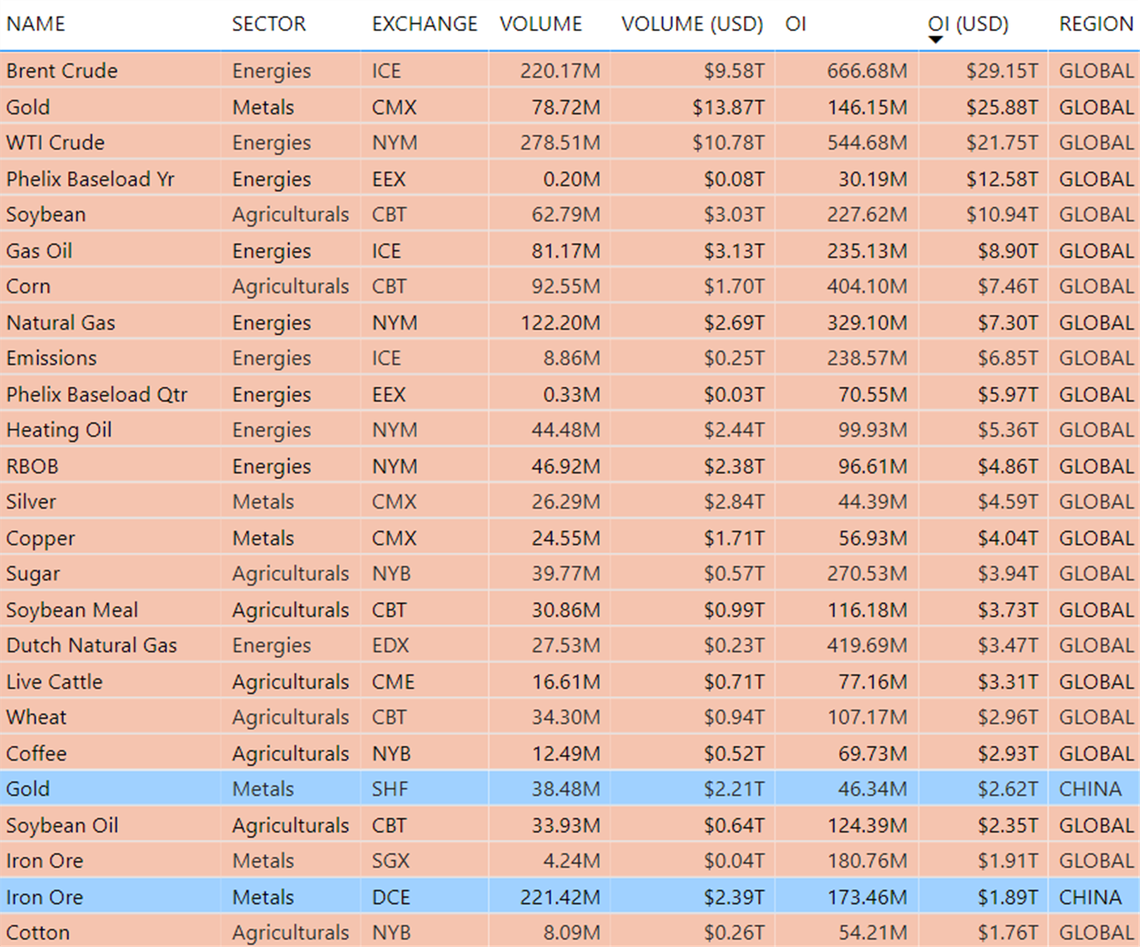
Task: Select the RBOB name cell
Action: click(32, 467)
